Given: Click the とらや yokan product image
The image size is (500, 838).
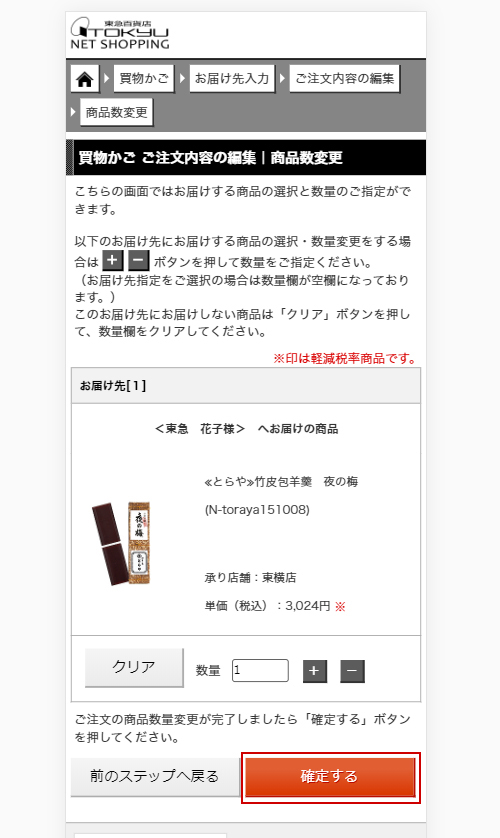Looking at the screenshot, I should 122,543.
